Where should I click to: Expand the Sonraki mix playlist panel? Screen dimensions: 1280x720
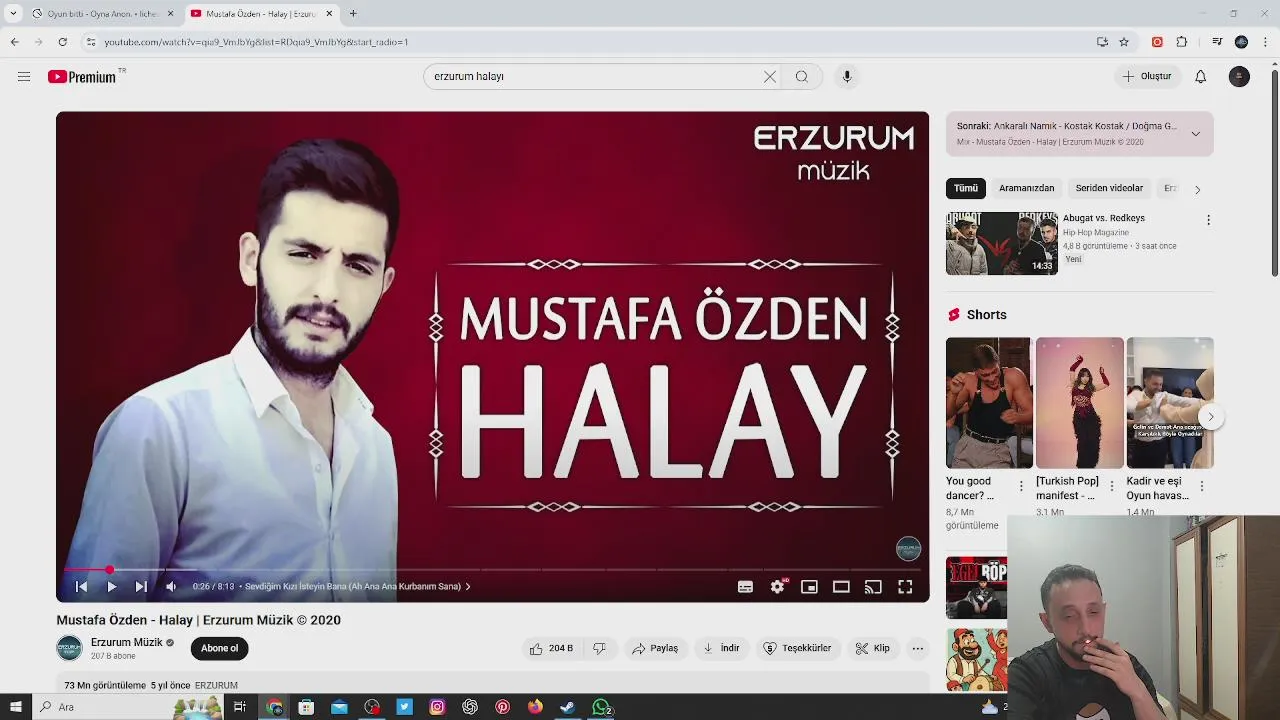point(1195,134)
